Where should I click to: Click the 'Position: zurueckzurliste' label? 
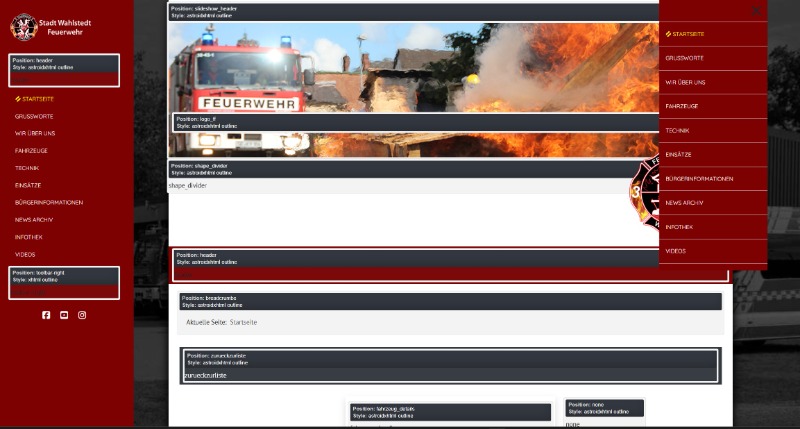pos(216,356)
